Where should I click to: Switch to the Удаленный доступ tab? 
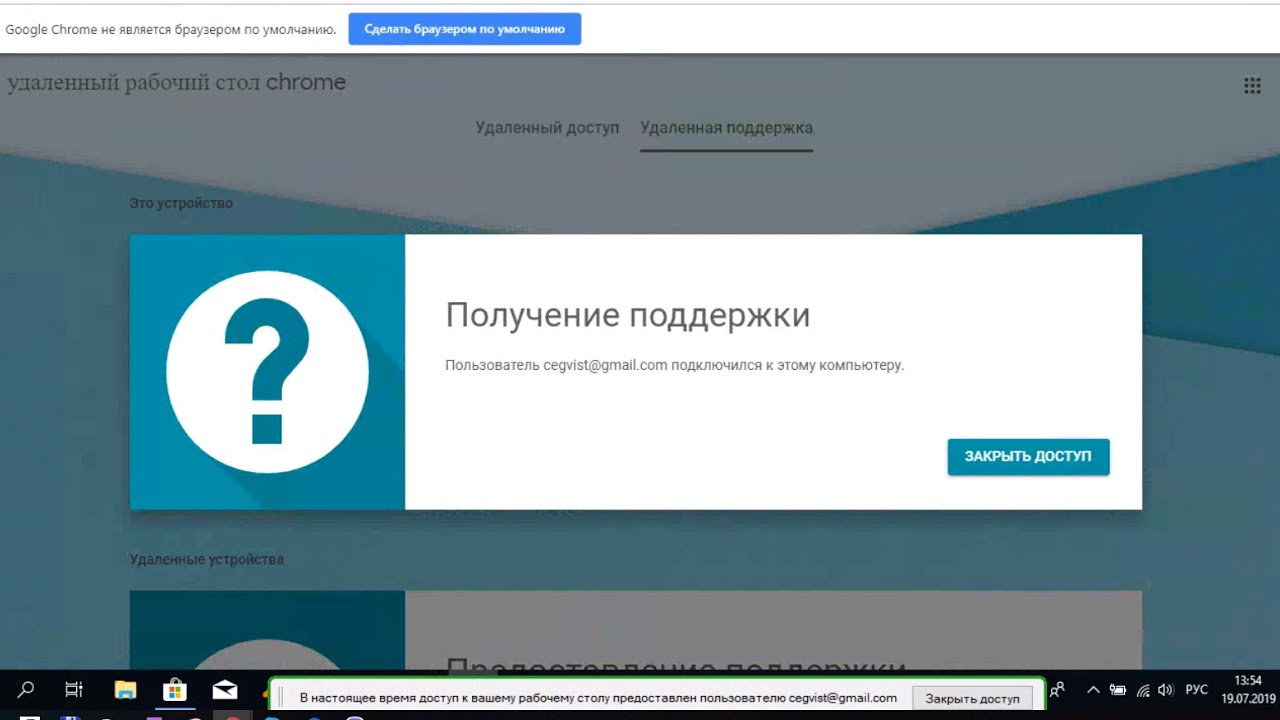(547, 128)
